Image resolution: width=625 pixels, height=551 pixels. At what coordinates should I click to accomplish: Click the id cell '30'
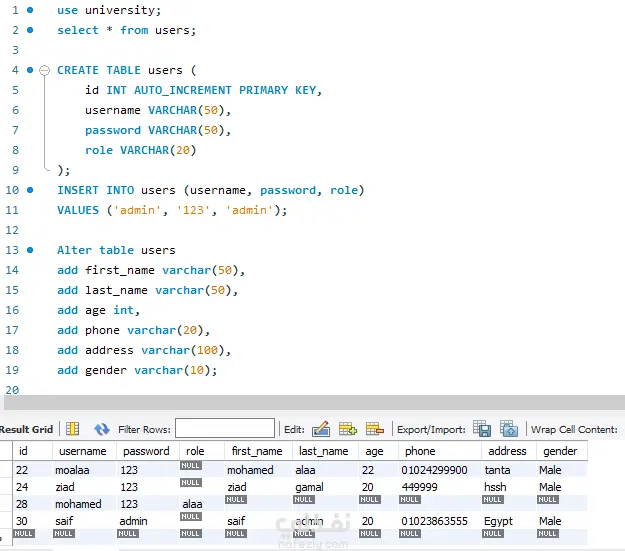[x=32, y=521]
